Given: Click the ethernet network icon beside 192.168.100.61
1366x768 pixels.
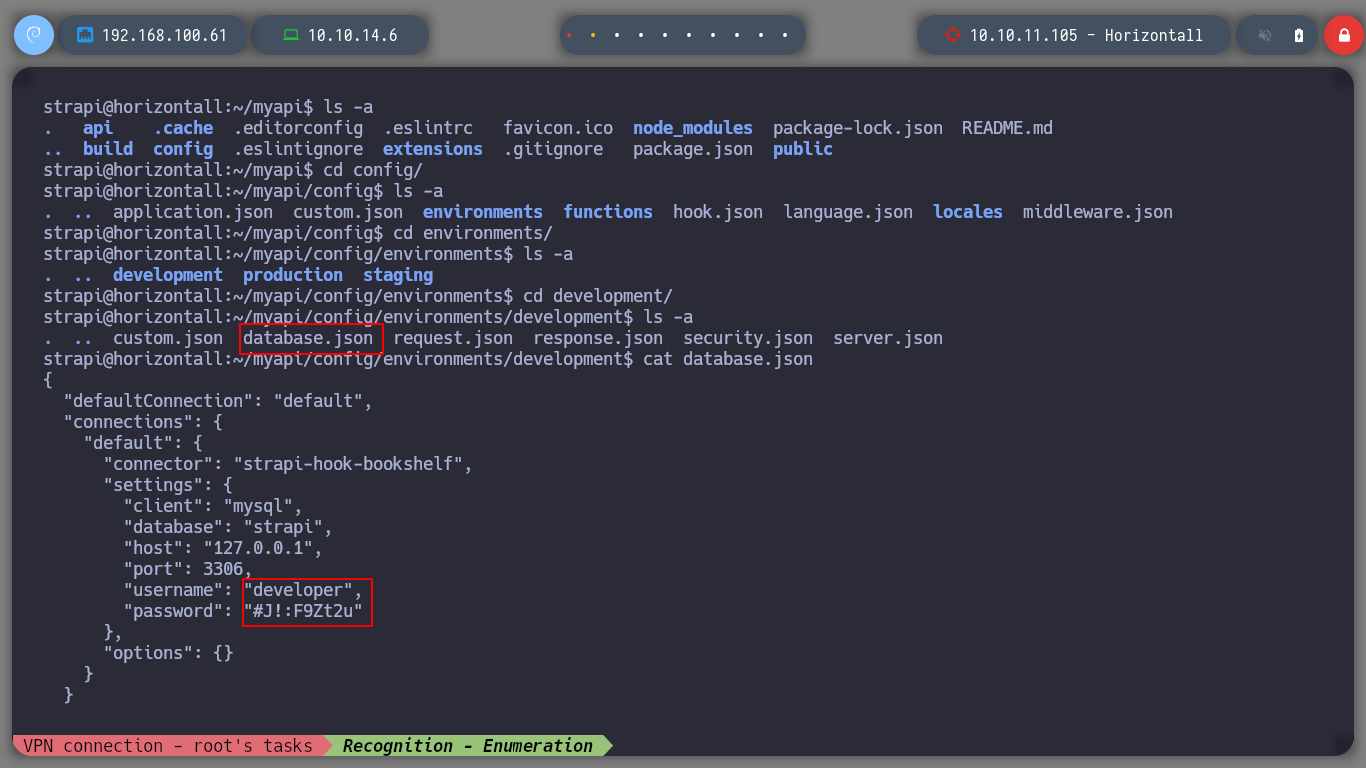Looking at the screenshot, I should click(85, 35).
